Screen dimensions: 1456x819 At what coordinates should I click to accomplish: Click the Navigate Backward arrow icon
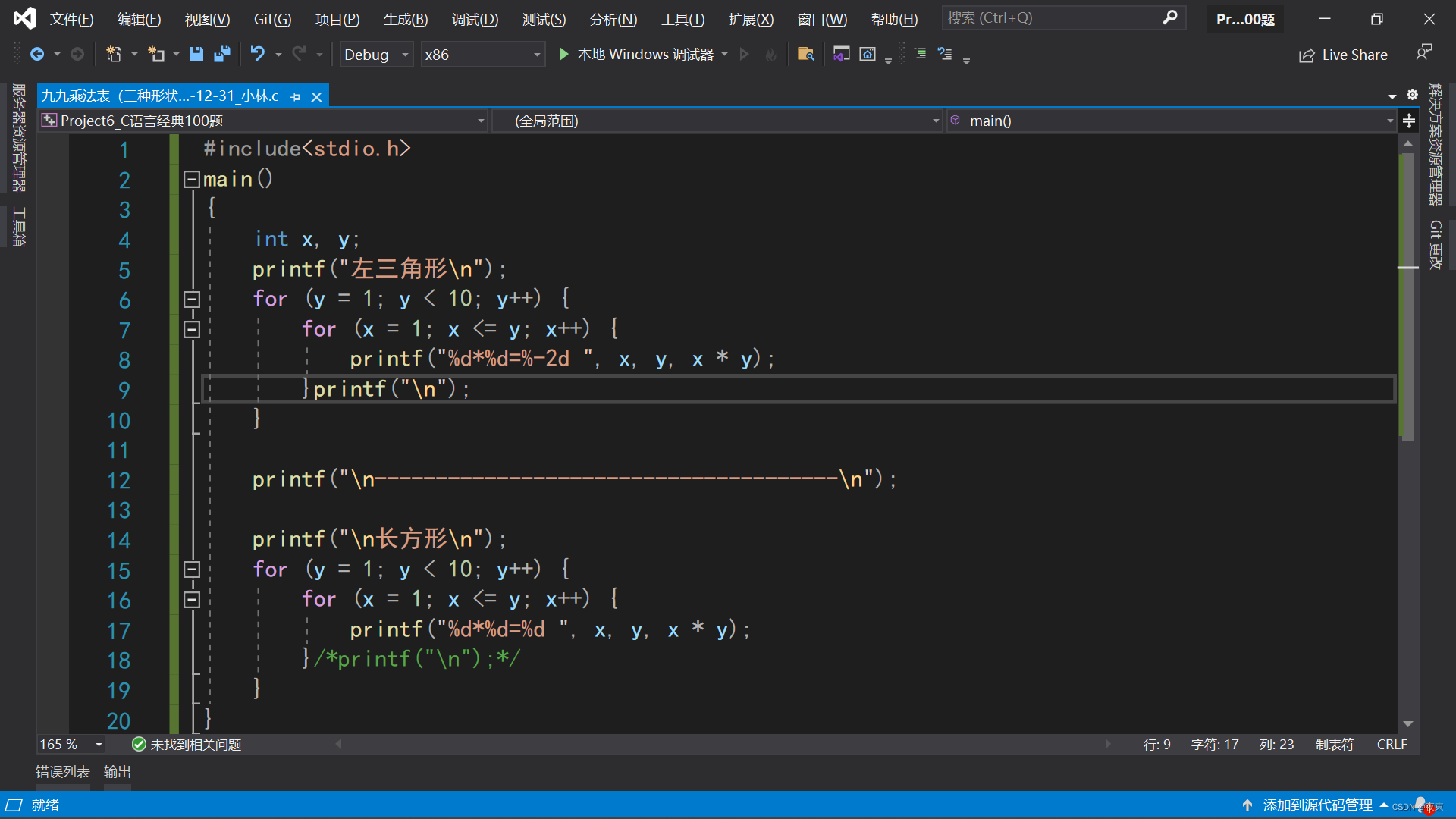(x=37, y=54)
